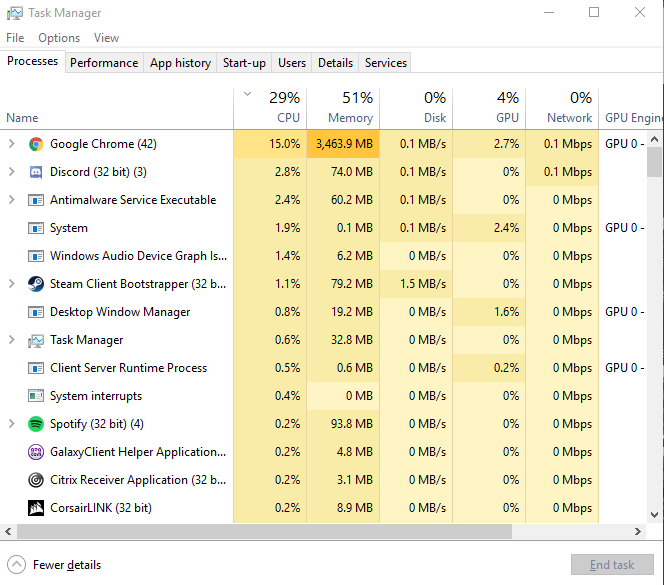
Task: Click Windows Audio Device Graph row name
Action: [x=138, y=256]
